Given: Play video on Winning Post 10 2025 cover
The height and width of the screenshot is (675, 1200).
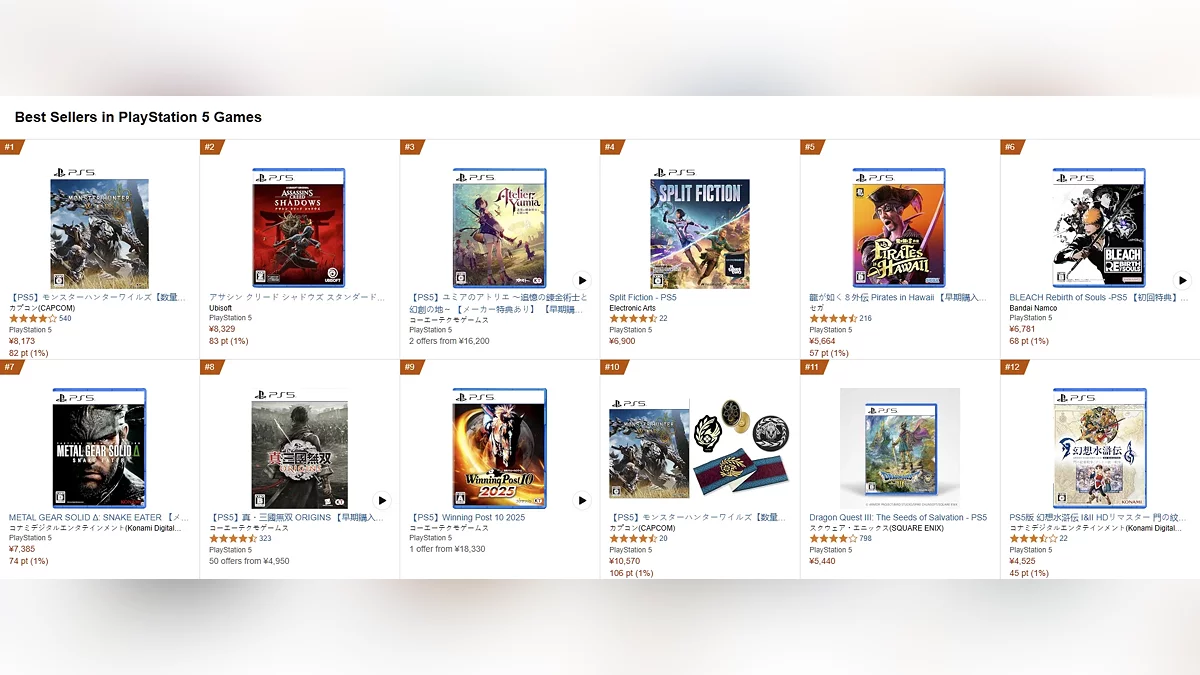Looking at the screenshot, I should (x=582, y=500).
